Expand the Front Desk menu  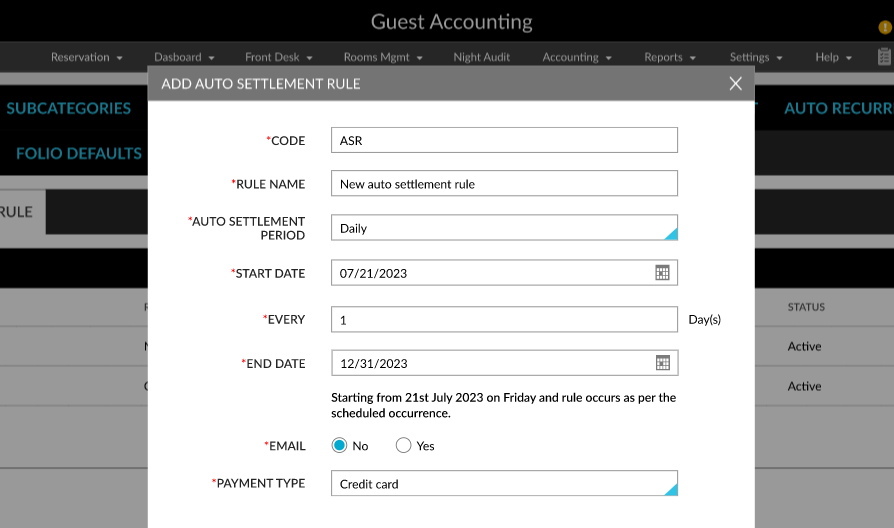click(x=279, y=57)
